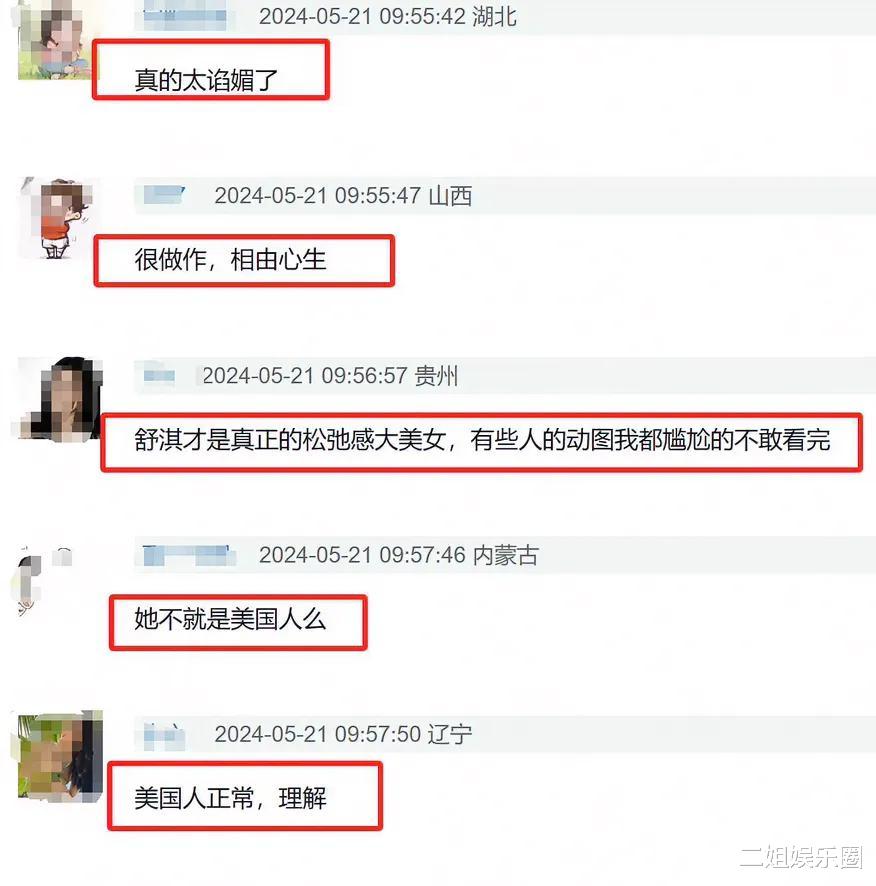Click the blurred username beside the 内蒙古 timestamp

coord(189,555)
